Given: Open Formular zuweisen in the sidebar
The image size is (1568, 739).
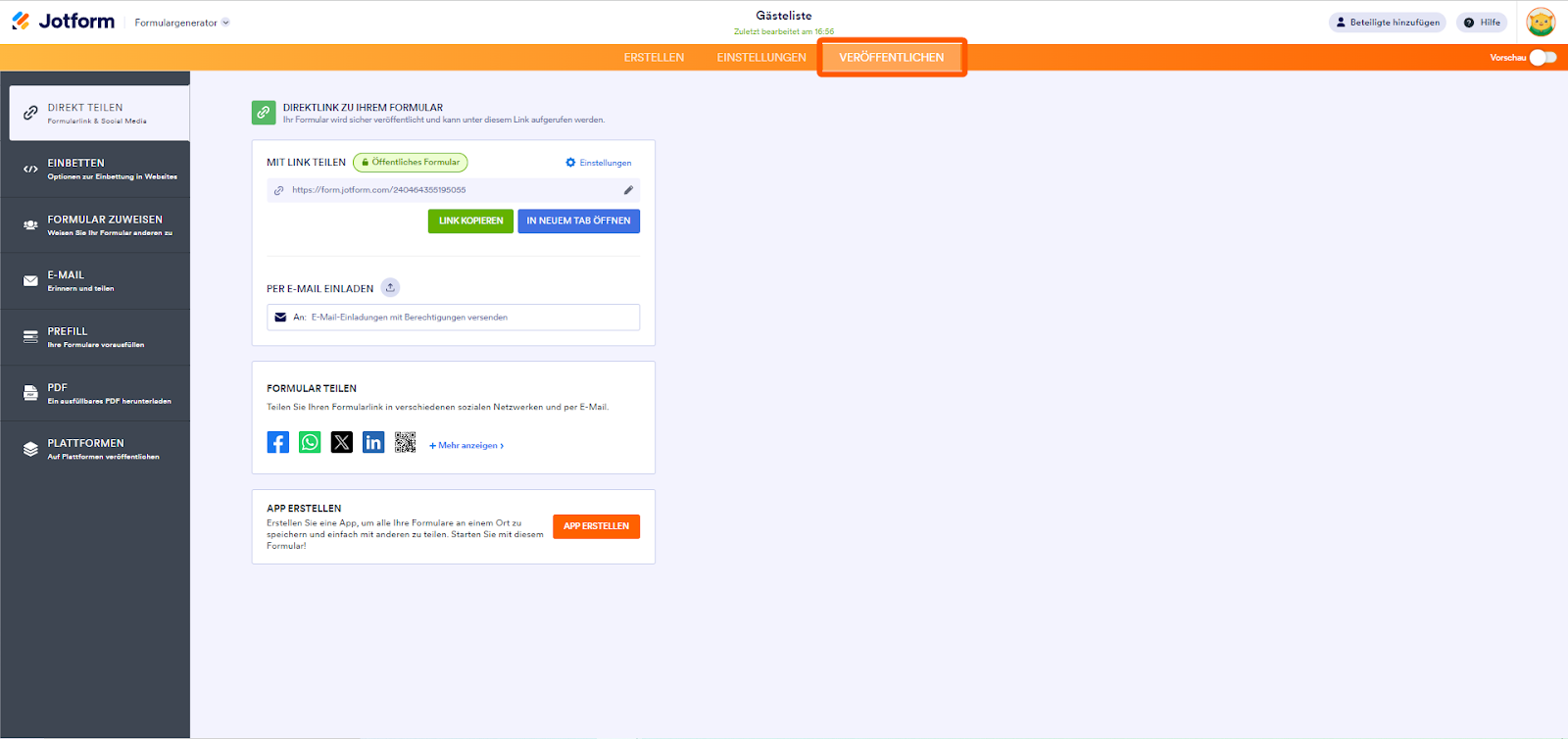Looking at the screenshot, I should point(95,225).
